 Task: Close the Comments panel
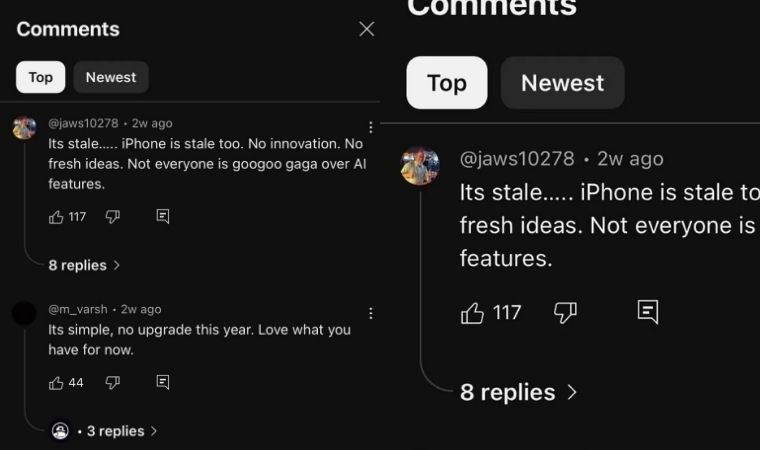[x=366, y=29]
